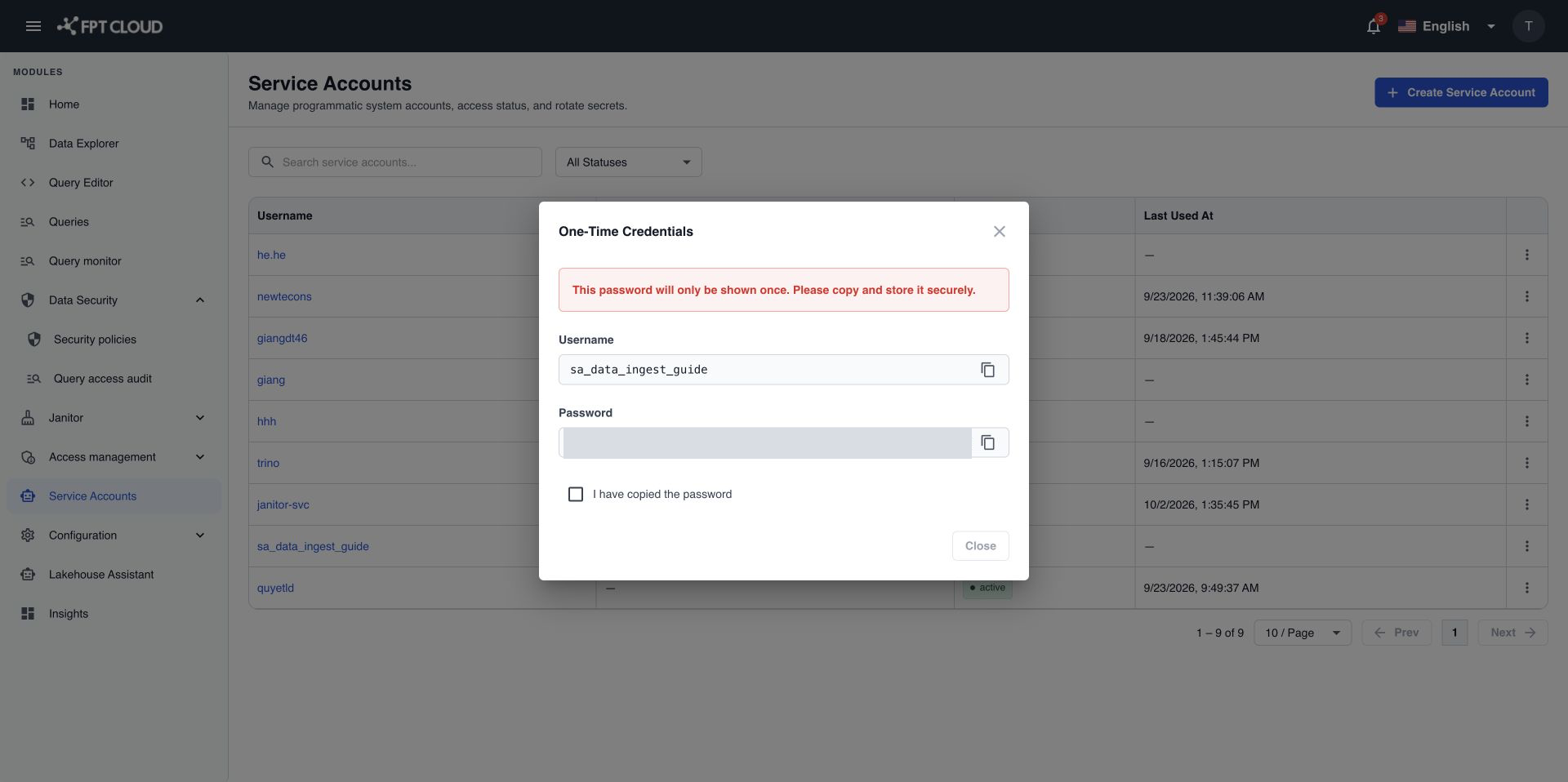1568x782 pixels.
Task: Open row actions for trino
Action: tap(1527, 463)
